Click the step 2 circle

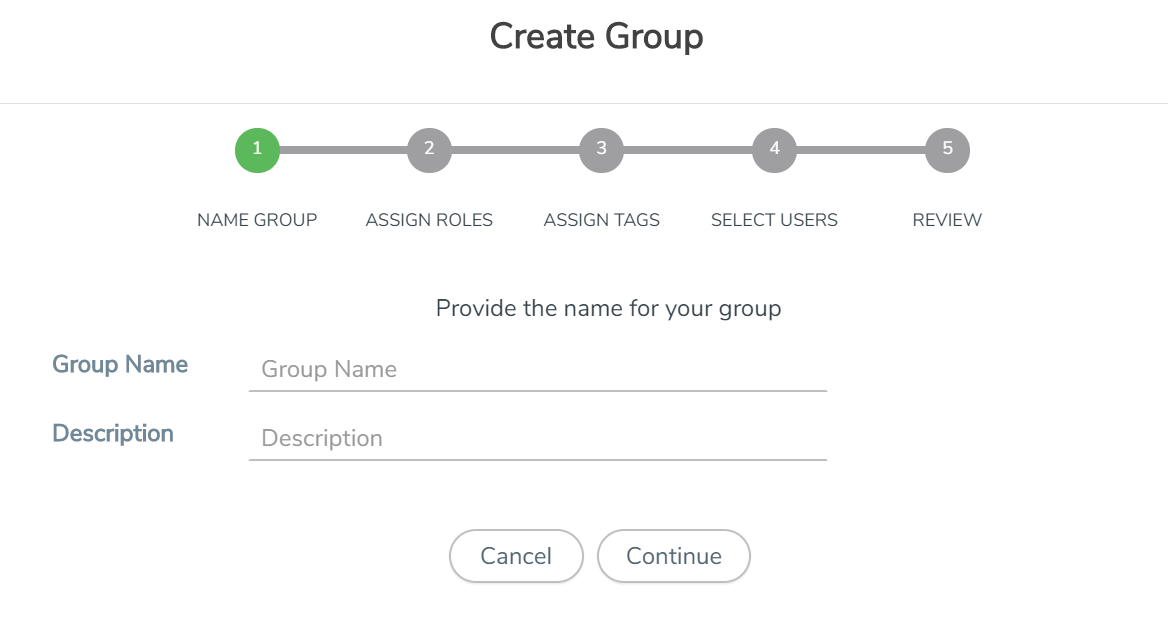coord(429,150)
